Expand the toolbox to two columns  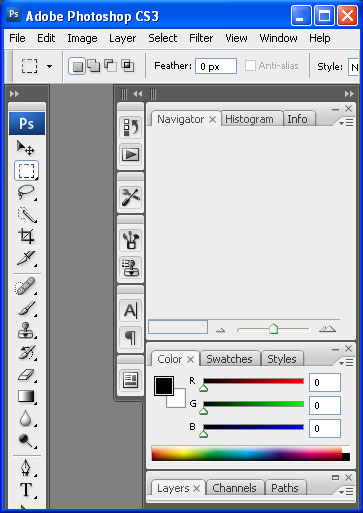click(x=14, y=94)
